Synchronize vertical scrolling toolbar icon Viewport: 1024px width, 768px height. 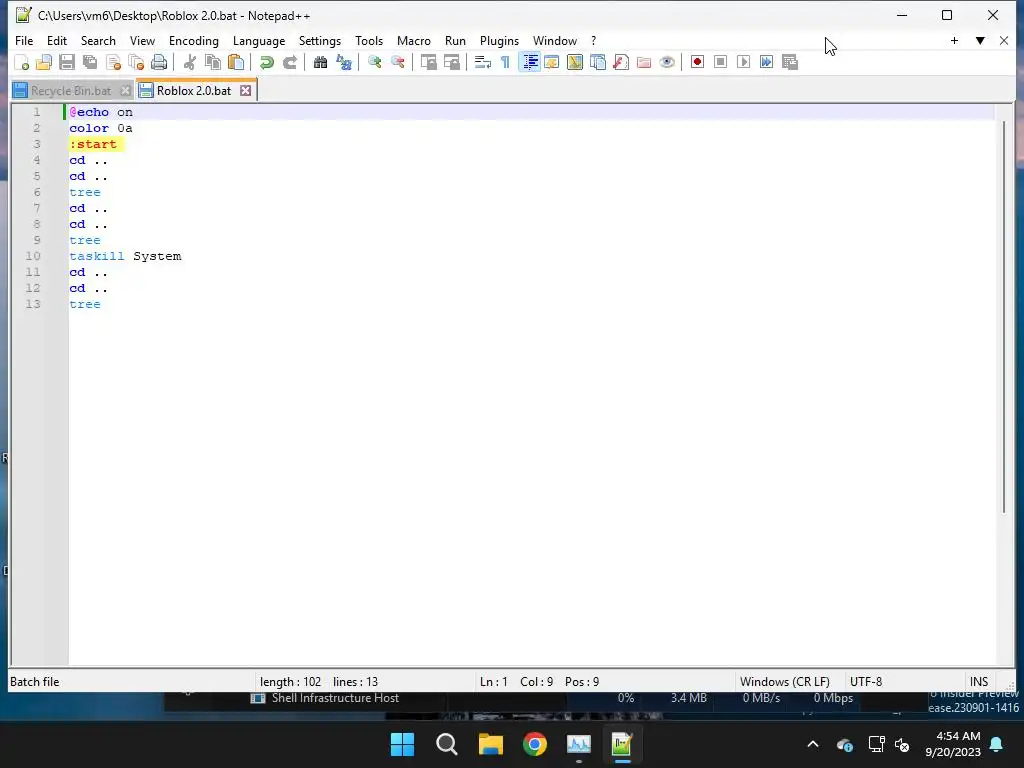[x=428, y=62]
